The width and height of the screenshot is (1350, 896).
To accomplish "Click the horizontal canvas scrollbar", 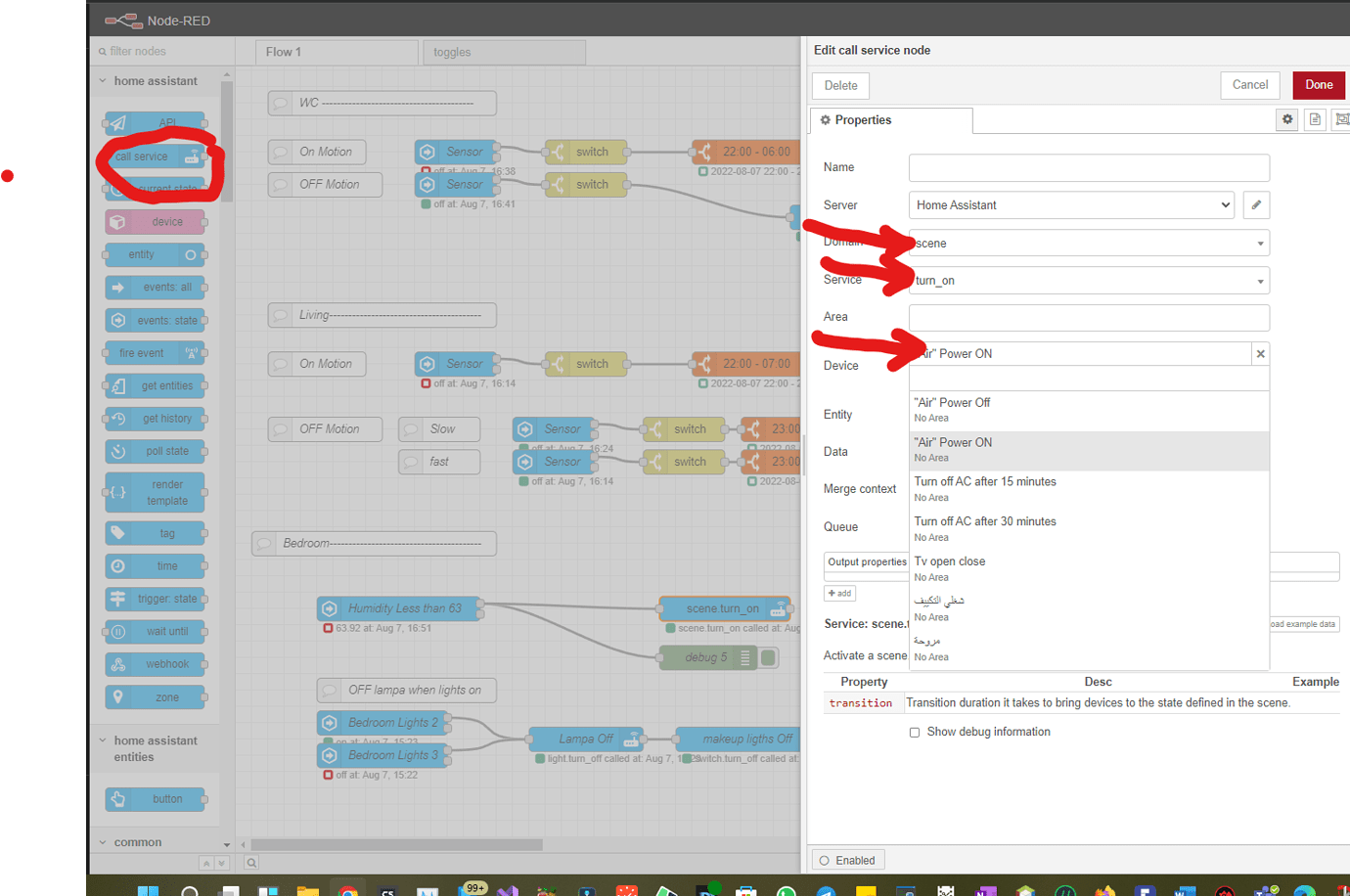I will pyautogui.click(x=396, y=844).
